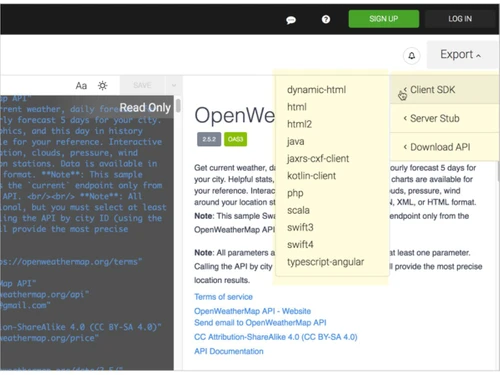Select jaxrs-cxf-client SDK option
500x375 pixels.
click(x=318, y=159)
